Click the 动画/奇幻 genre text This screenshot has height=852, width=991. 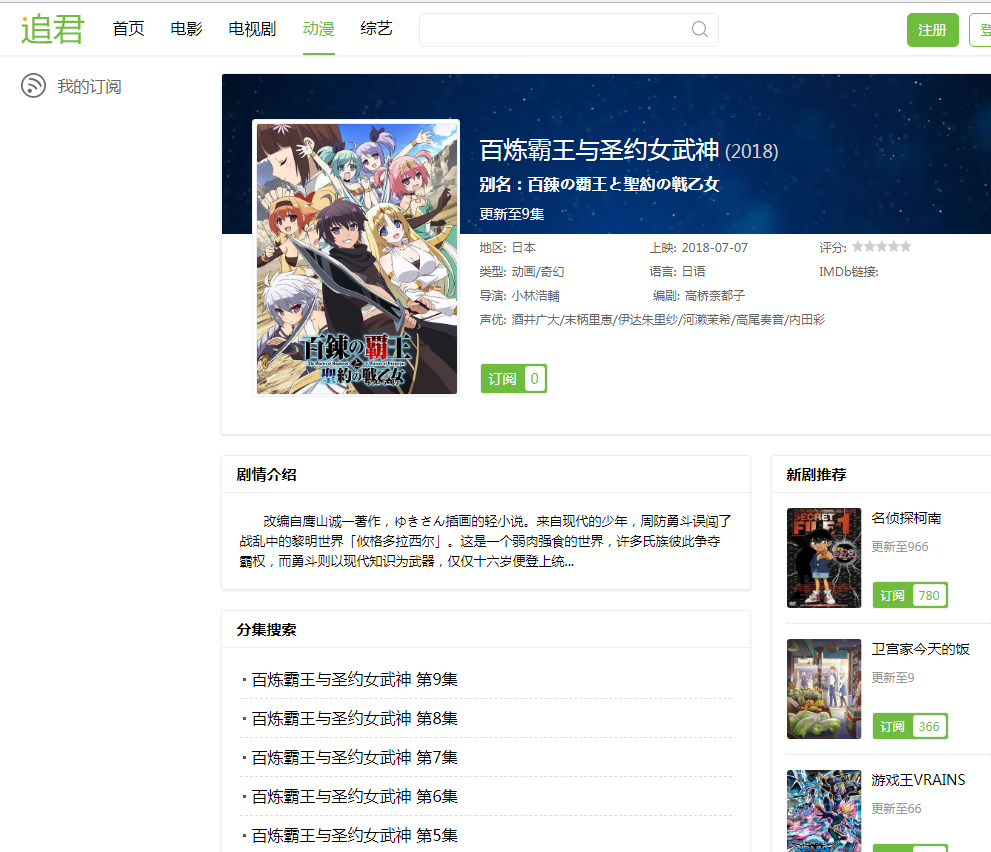coord(538,271)
